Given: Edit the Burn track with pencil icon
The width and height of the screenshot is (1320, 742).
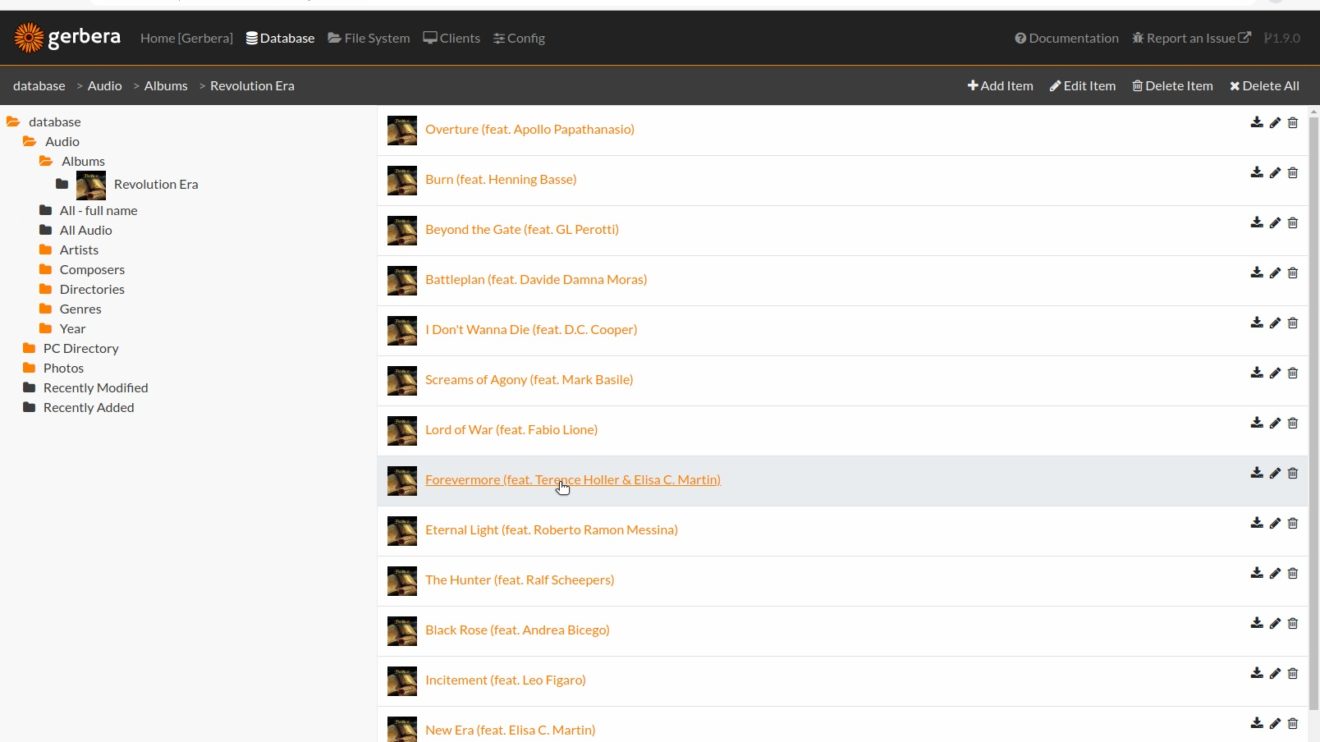Looking at the screenshot, I should 1275,173.
